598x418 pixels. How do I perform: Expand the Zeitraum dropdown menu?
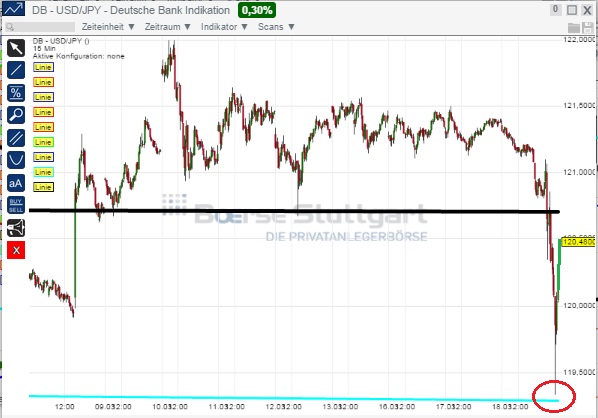click(167, 27)
